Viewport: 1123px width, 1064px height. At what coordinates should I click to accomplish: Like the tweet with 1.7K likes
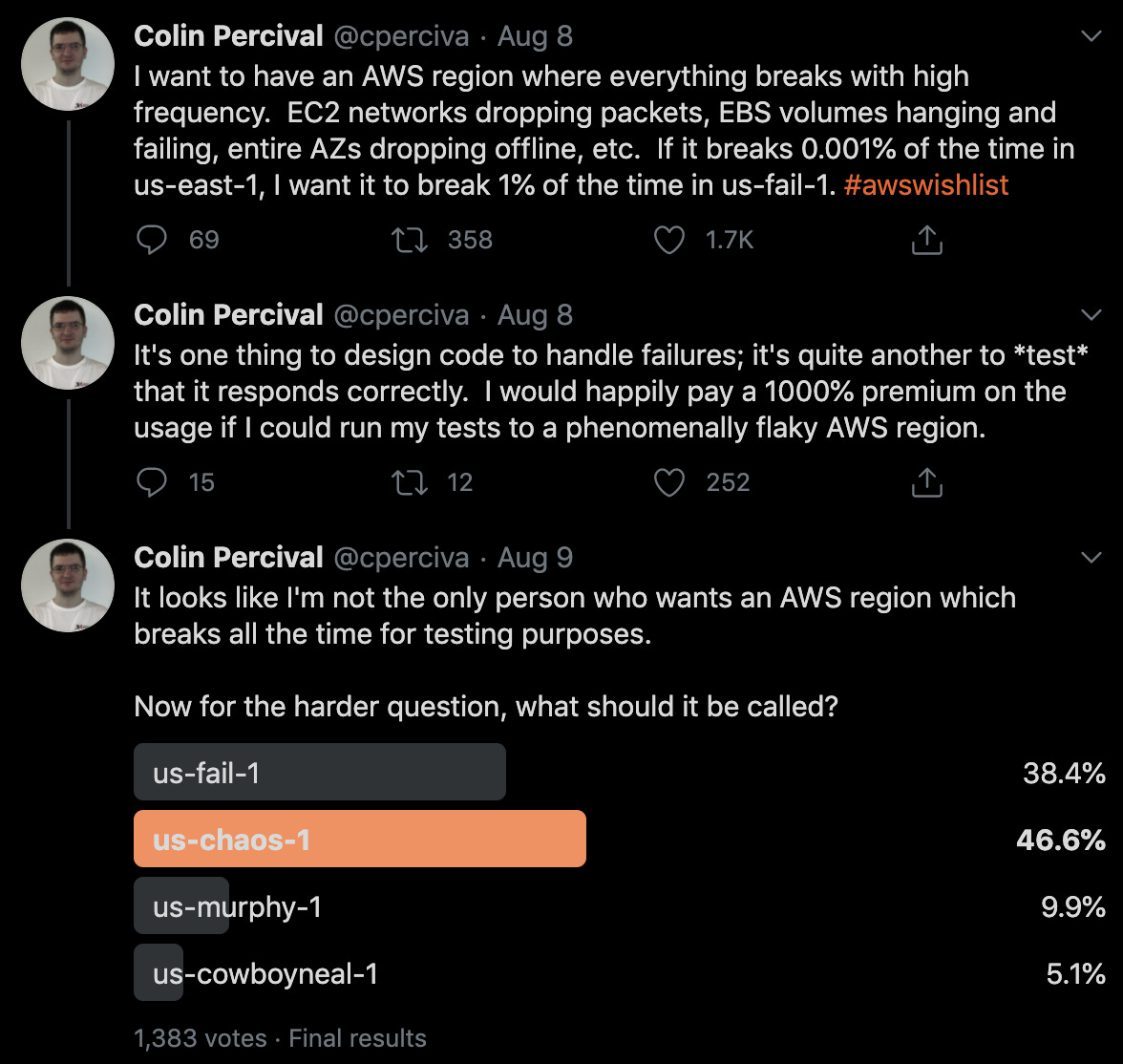click(x=668, y=240)
